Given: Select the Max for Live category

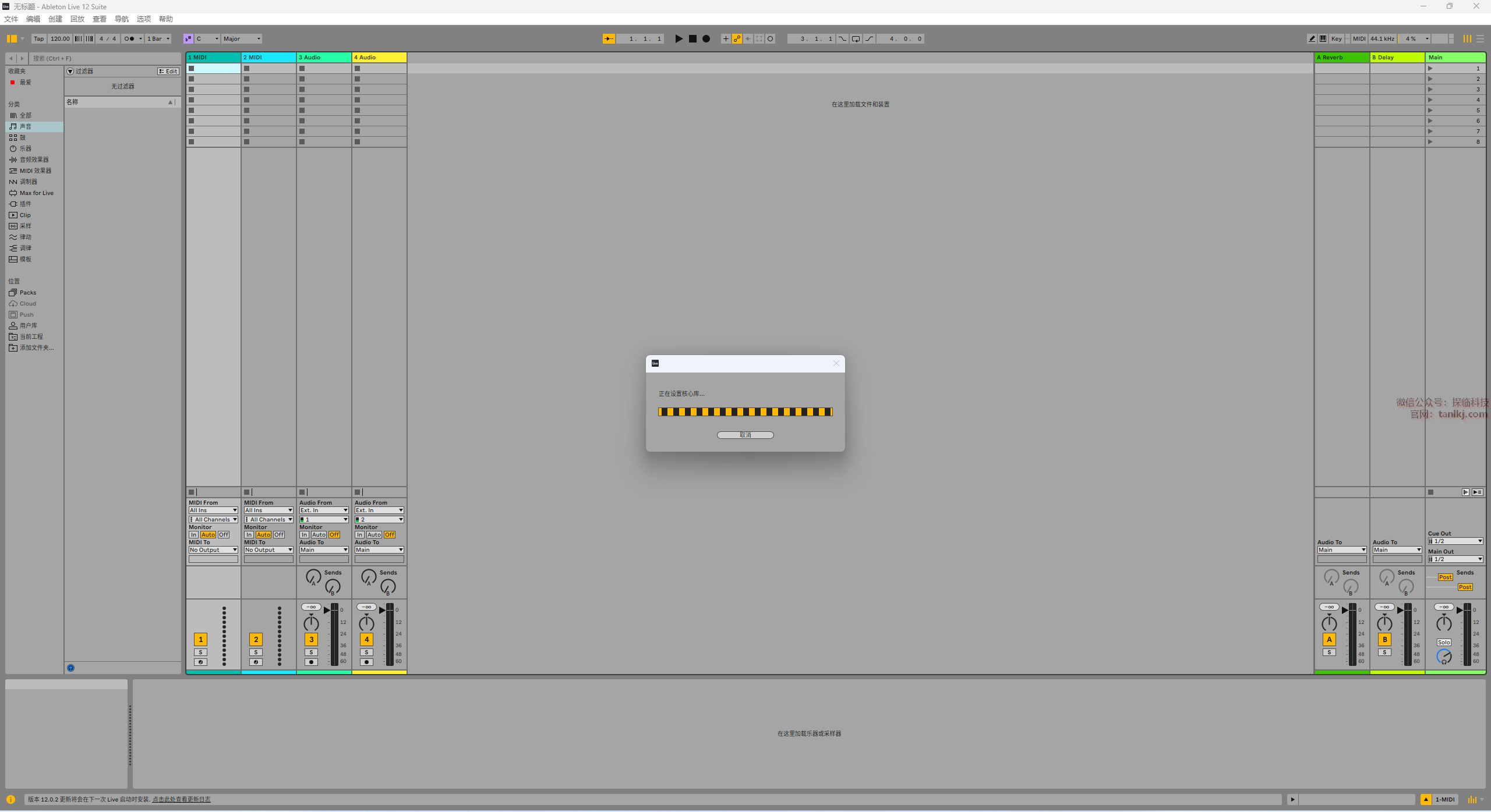Looking at the screenshot, I should pyautogui.click(x=36, y=193).
